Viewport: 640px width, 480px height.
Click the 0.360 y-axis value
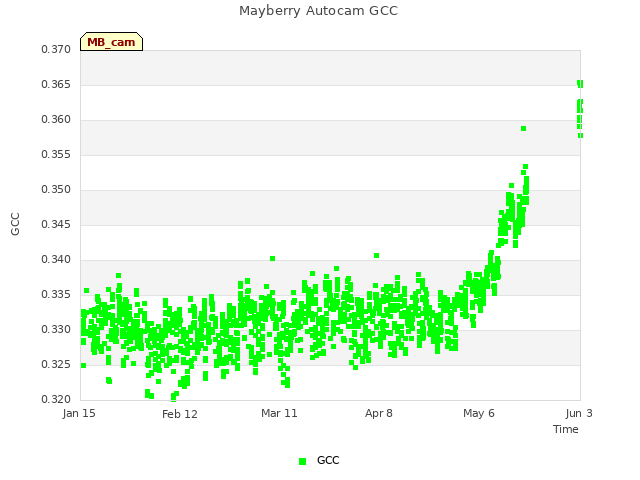(56, 120)
